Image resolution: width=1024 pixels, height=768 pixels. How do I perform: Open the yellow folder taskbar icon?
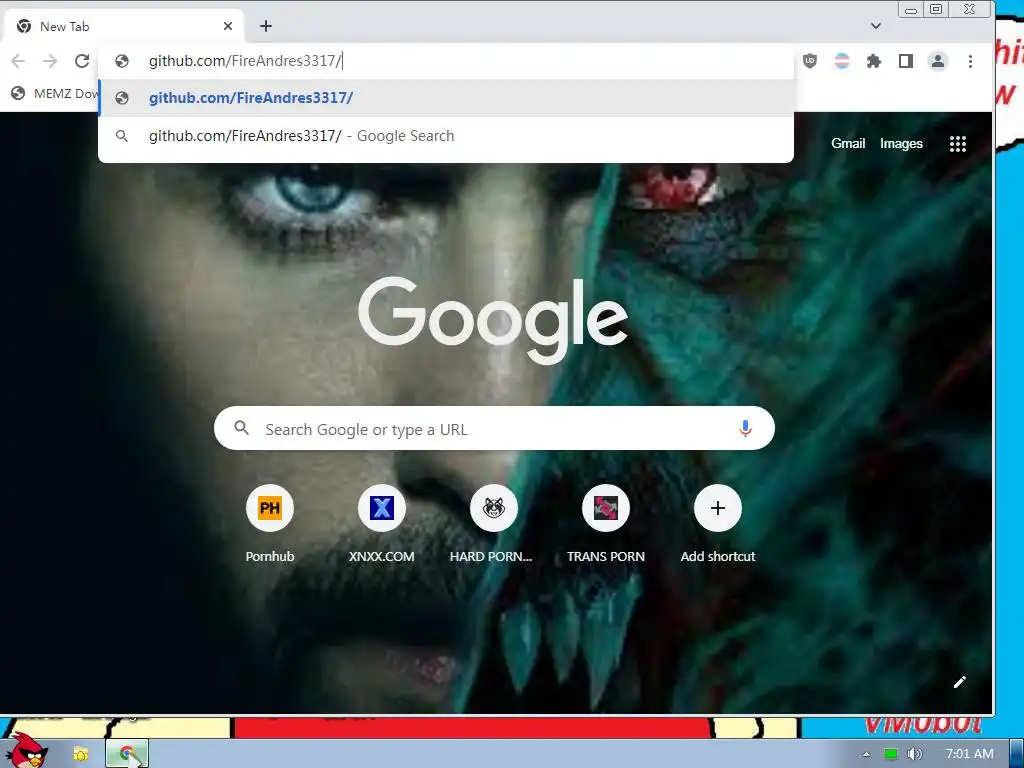coord(80,754)
